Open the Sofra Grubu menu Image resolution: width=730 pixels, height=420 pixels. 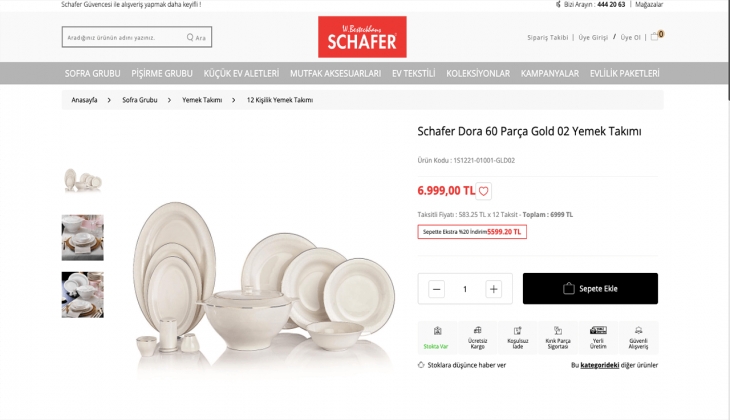click(92, 74)
